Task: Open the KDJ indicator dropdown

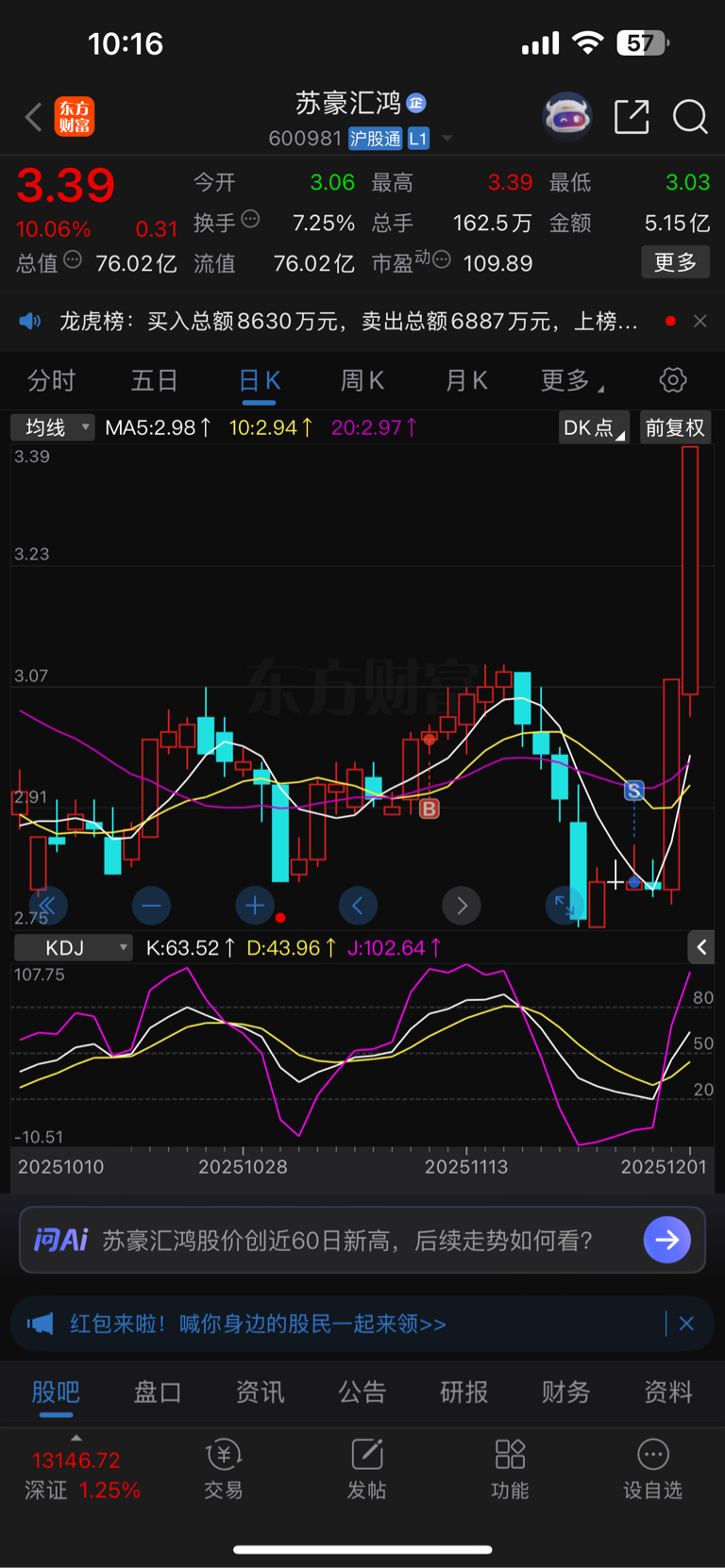Action: pos(74,947)
